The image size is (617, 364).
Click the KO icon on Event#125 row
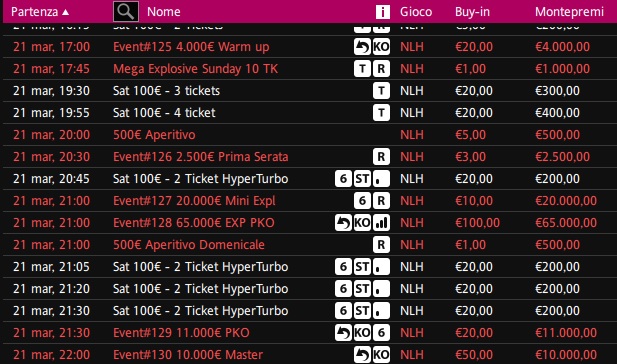[381, 47]
